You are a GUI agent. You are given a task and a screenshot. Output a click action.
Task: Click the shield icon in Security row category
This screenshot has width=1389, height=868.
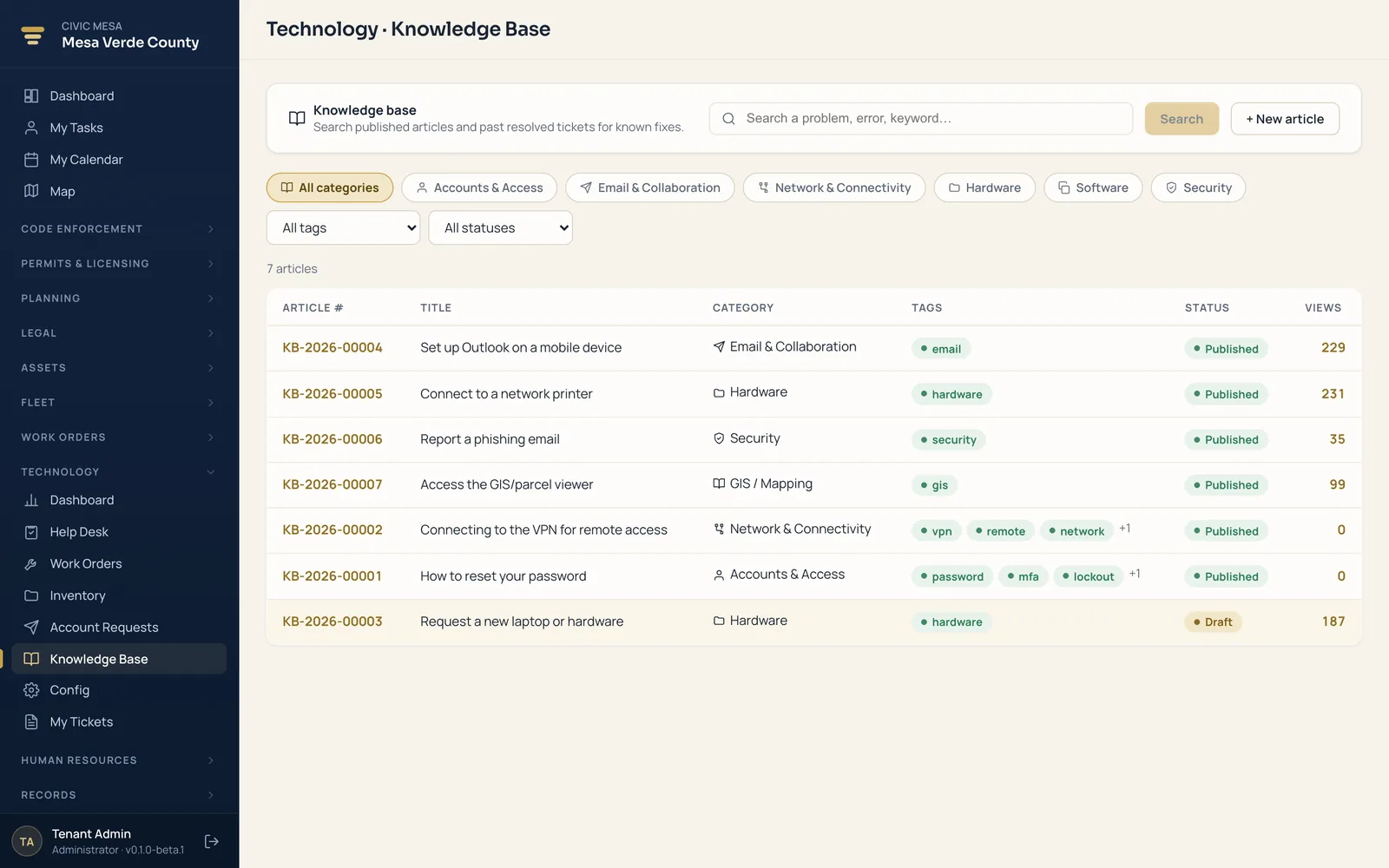(719, 438)
